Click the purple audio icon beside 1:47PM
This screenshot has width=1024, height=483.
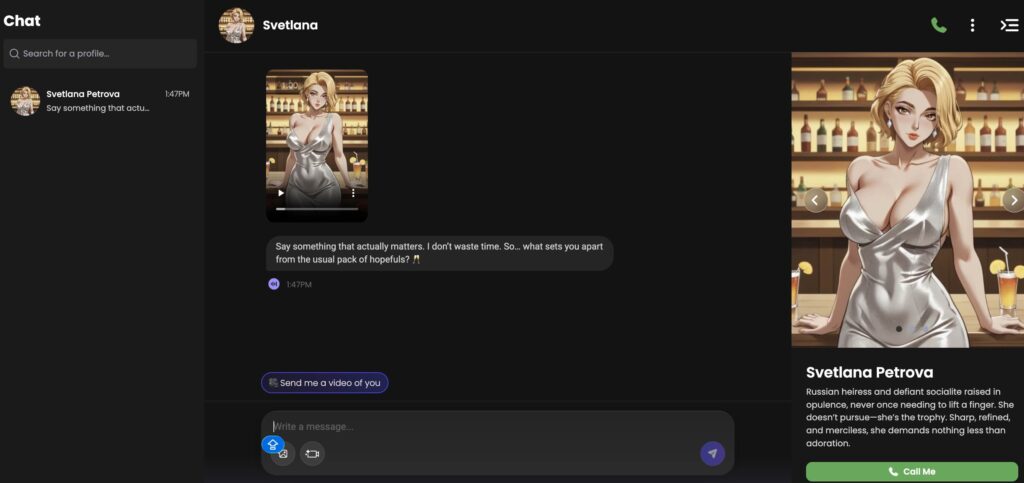coord(273,284)
